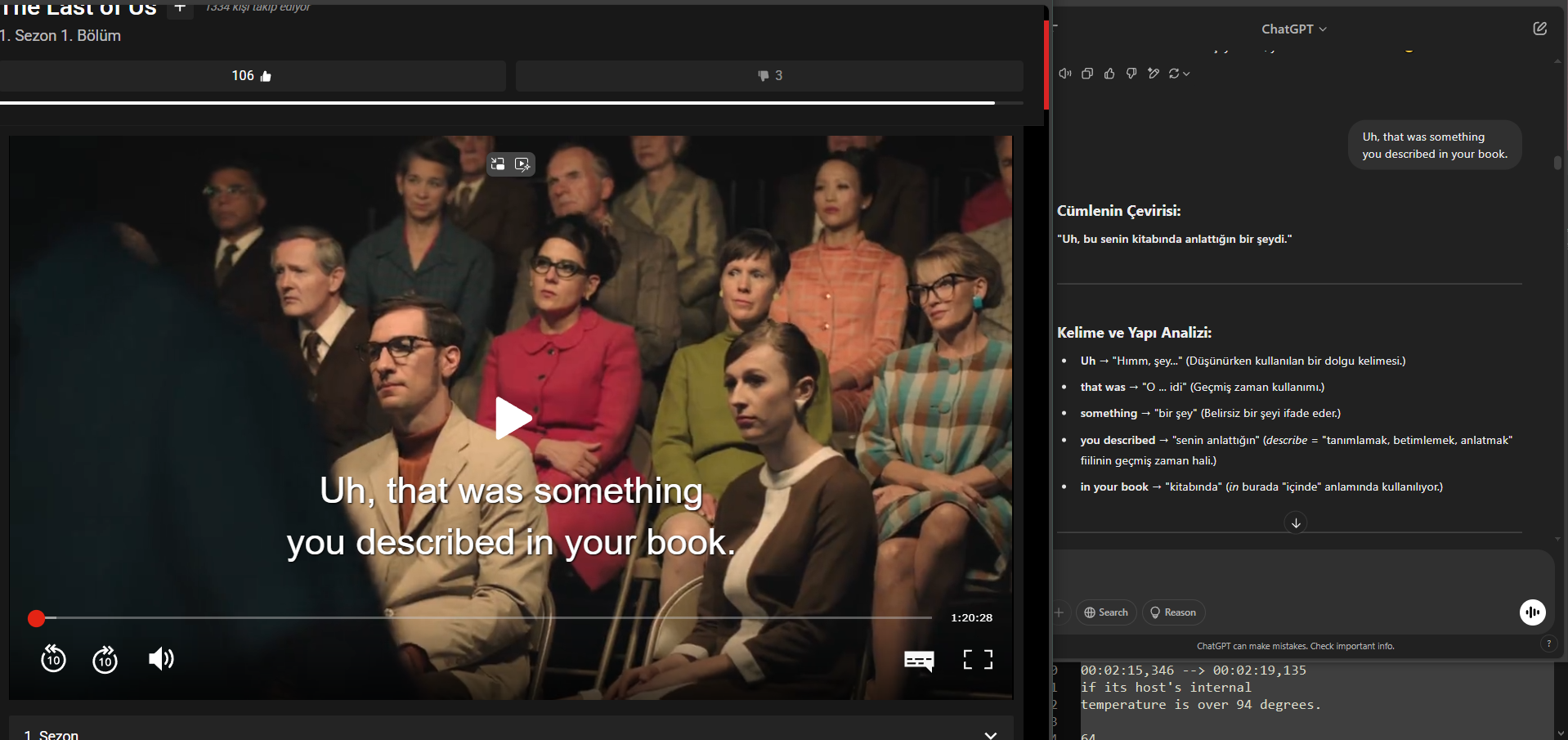The width and height of the screenshot is (1568, 740).
Task: Rewind video 10 seconds
Action: tap(53, 659)
